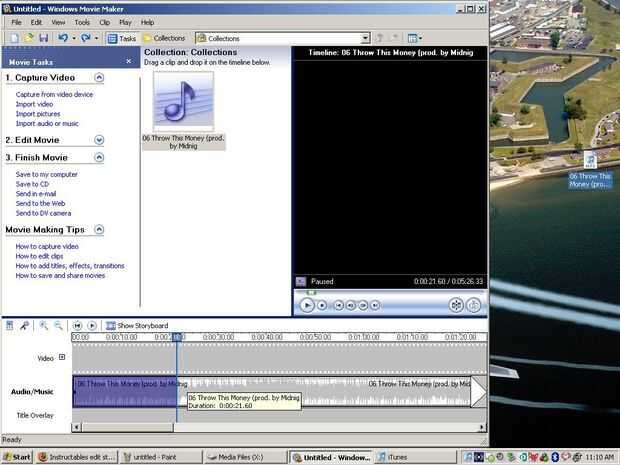Screen dimensions: 620x465
Task: Stop the preview monitor playback
Action: (x=322, y=305)
